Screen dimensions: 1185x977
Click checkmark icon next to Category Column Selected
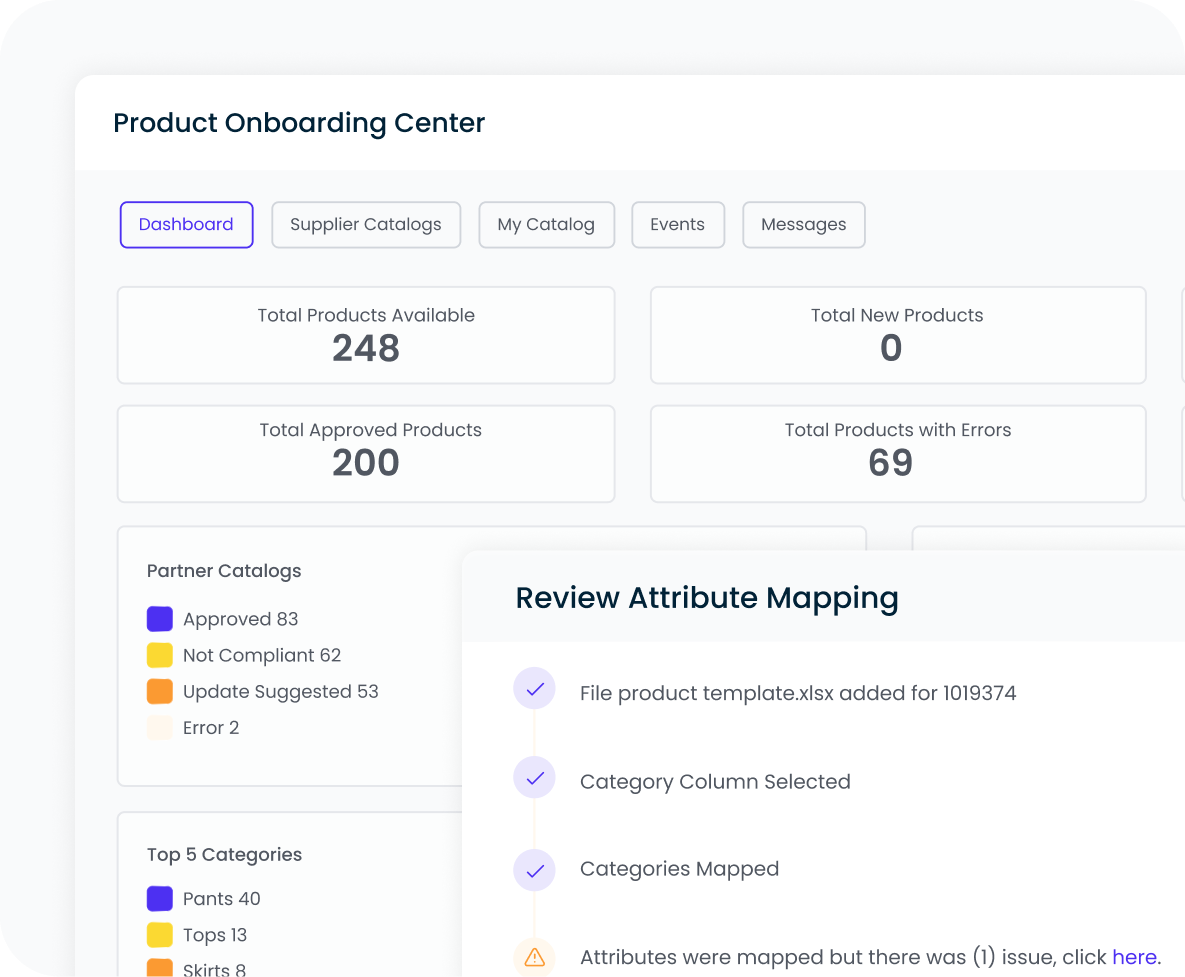click(x=534, y=778)
